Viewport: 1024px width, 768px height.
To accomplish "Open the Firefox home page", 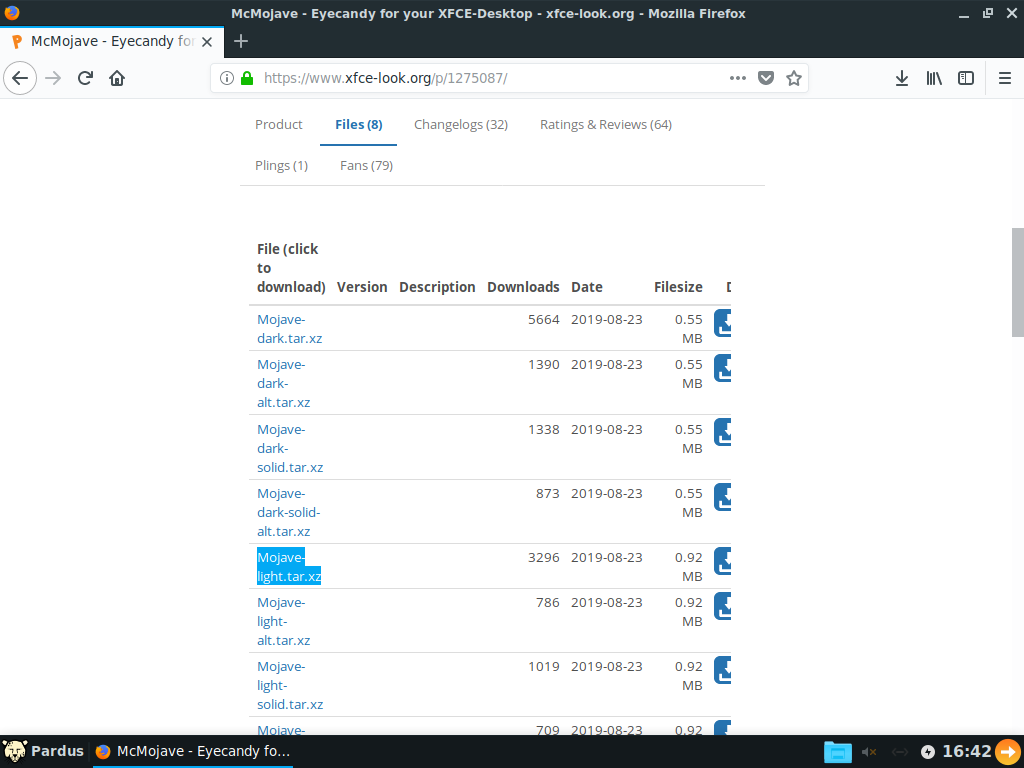I will [x=117, y=78].
